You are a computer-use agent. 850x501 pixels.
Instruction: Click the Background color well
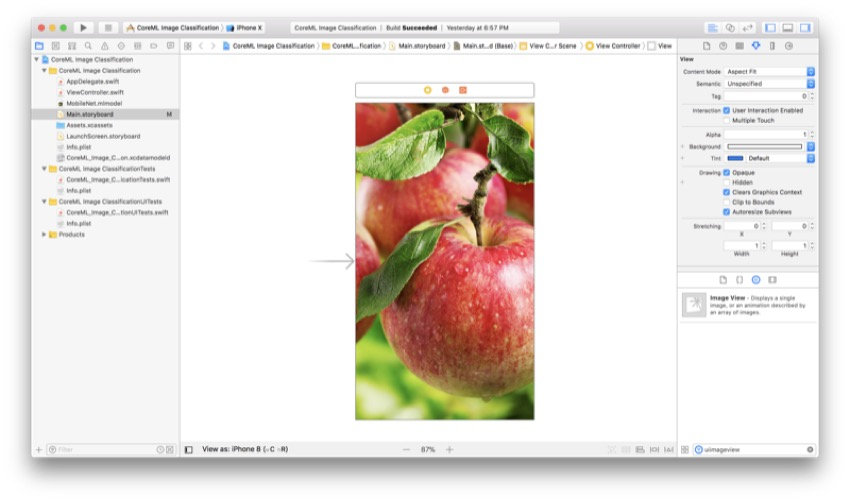pyautogui.click(x=764, y=146)
